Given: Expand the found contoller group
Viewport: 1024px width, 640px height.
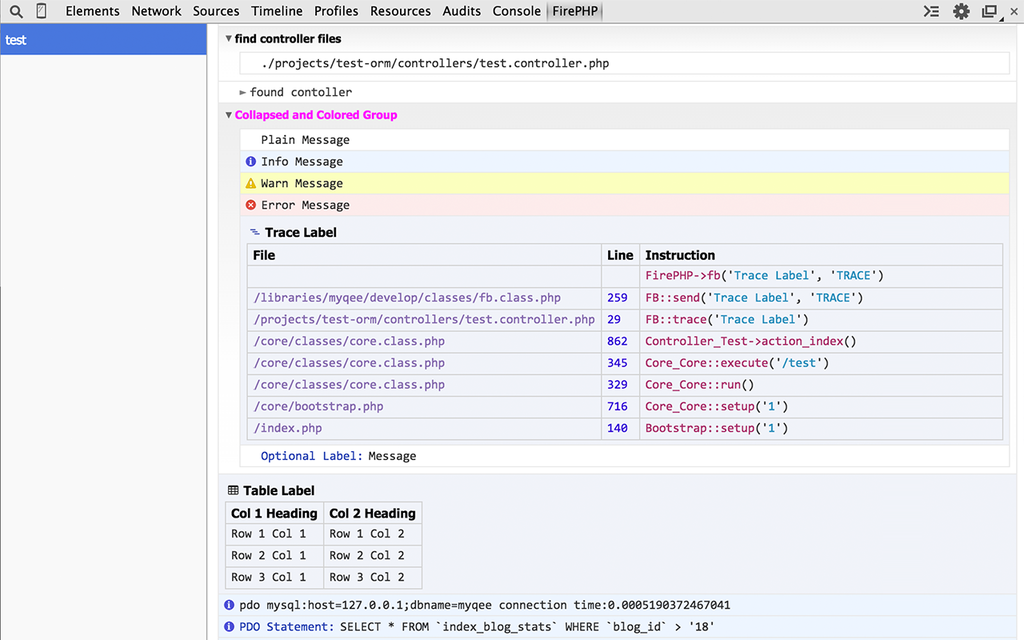Looking at the screenshot, I should 243,91.
